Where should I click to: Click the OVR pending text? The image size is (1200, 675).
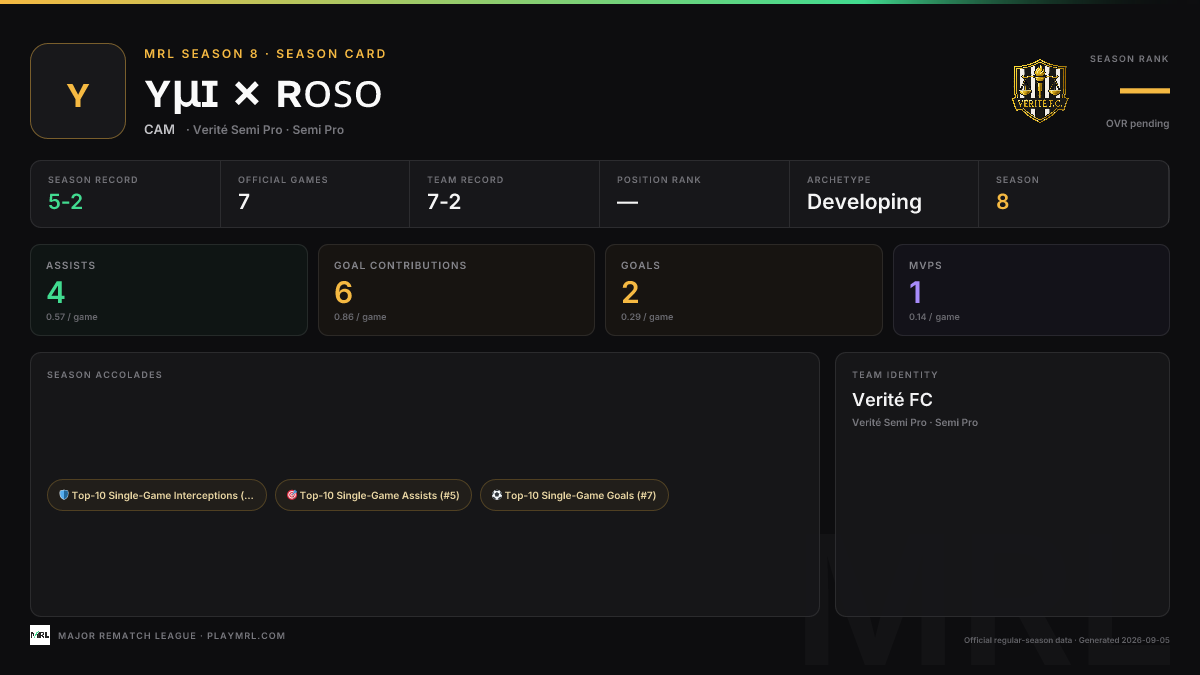[1137, 124]
